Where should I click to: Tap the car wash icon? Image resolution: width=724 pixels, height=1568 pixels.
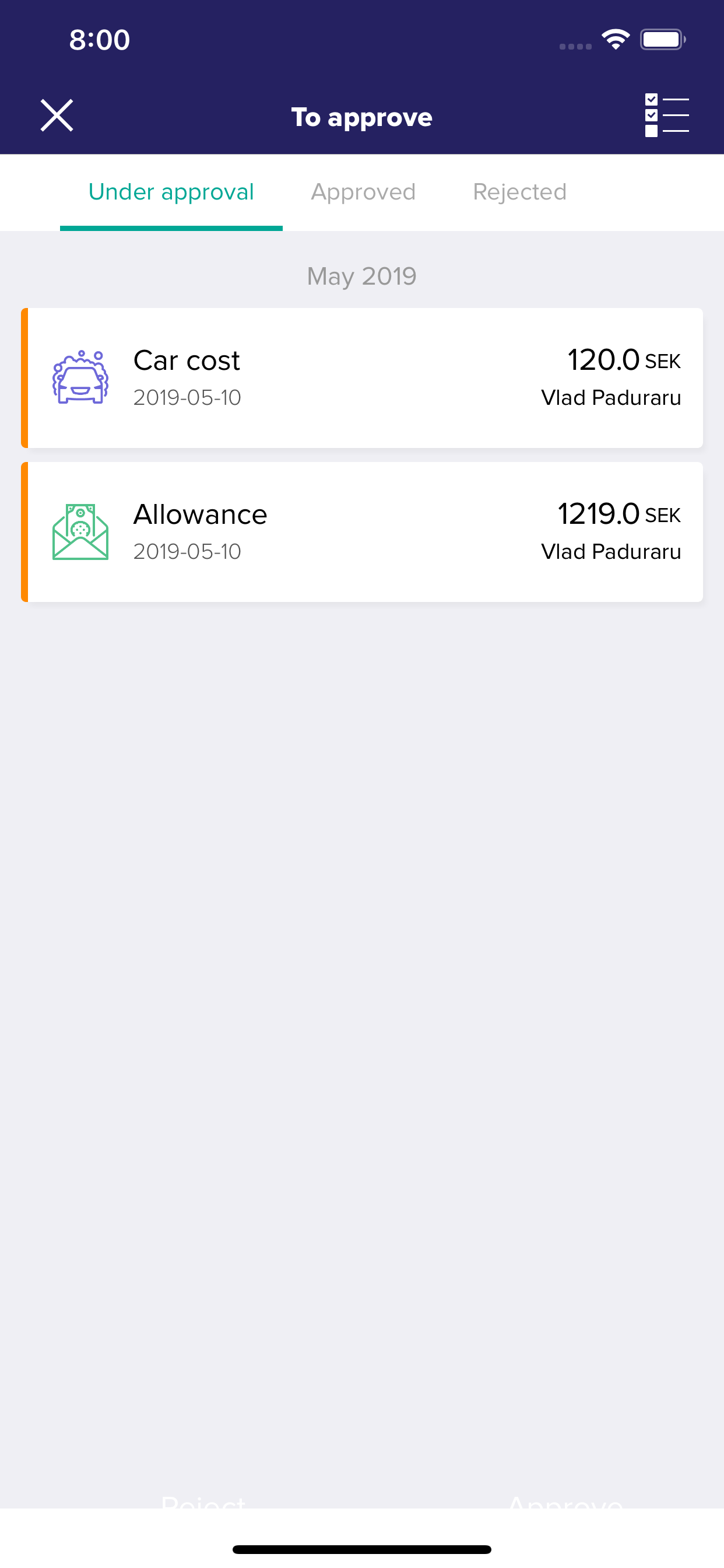click(x=80, y=377)
